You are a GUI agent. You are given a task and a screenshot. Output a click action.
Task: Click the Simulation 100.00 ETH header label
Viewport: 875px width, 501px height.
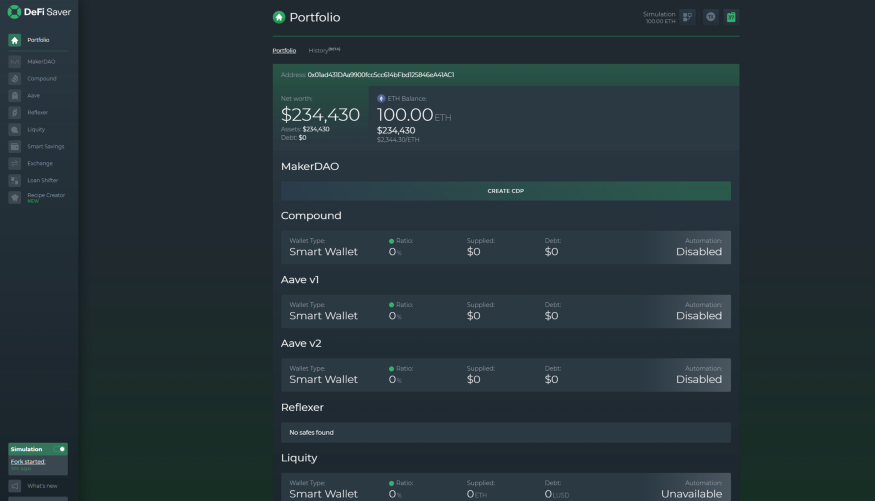[x=659, y=18]
